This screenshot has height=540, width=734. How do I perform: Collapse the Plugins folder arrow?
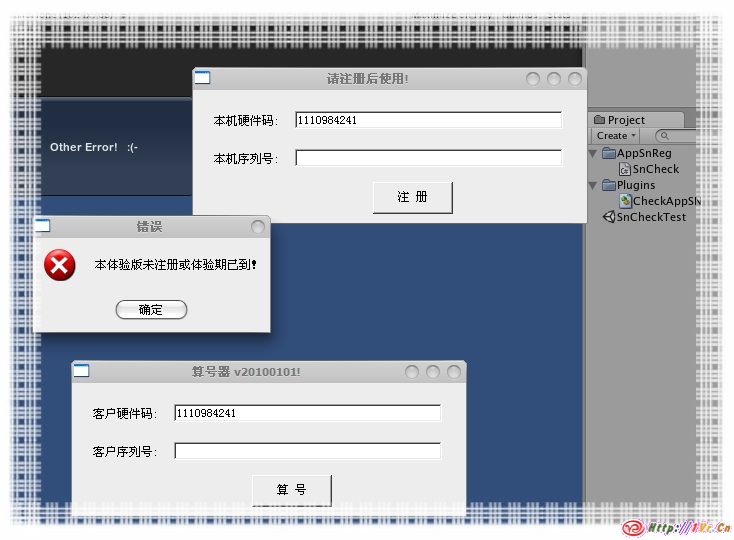pos(593,185)
